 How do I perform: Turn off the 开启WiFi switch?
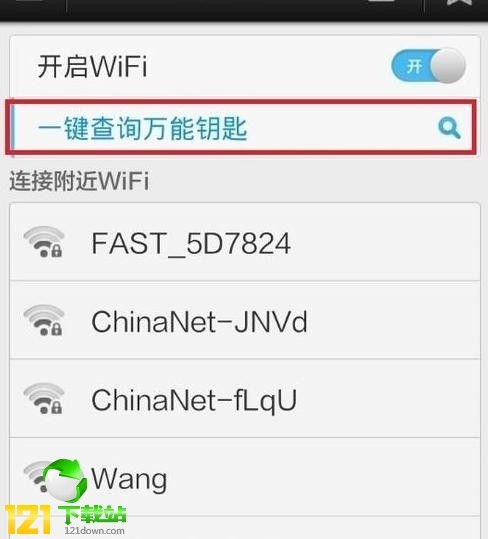[428, 66]
